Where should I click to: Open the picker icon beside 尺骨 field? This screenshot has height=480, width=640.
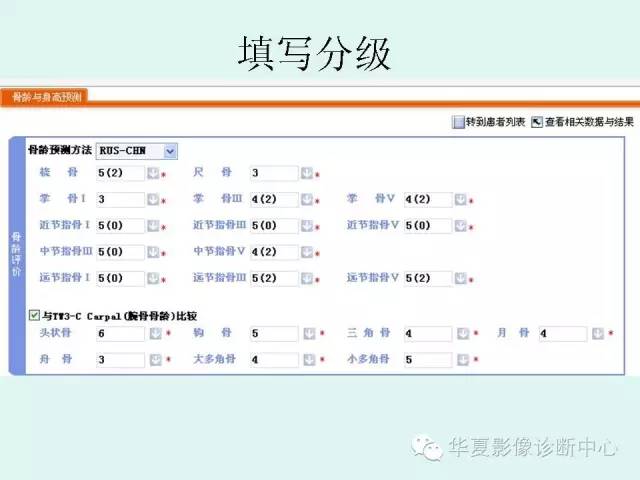[307, 173]
